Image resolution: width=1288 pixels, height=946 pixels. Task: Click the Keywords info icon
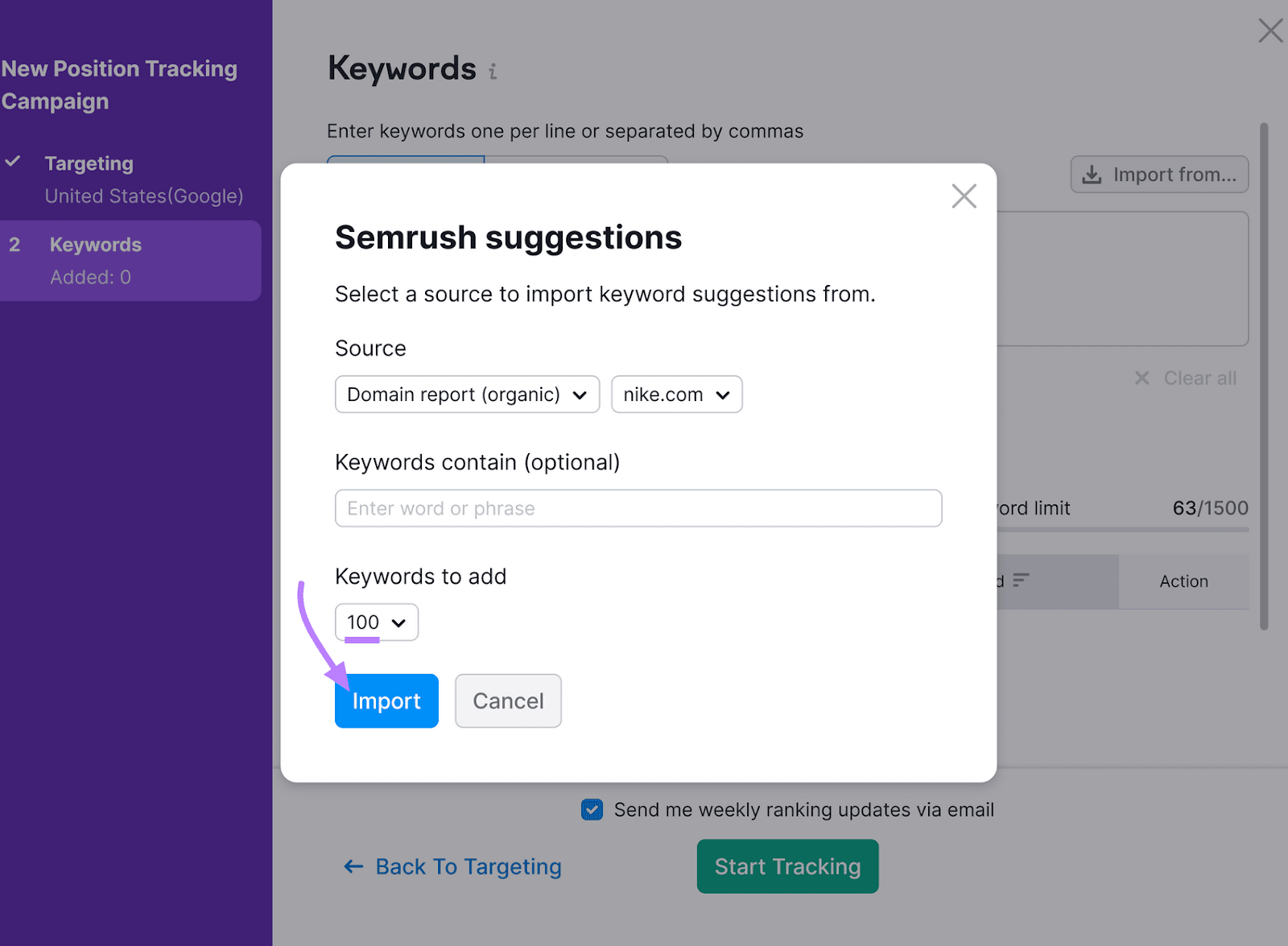[493, 72]
